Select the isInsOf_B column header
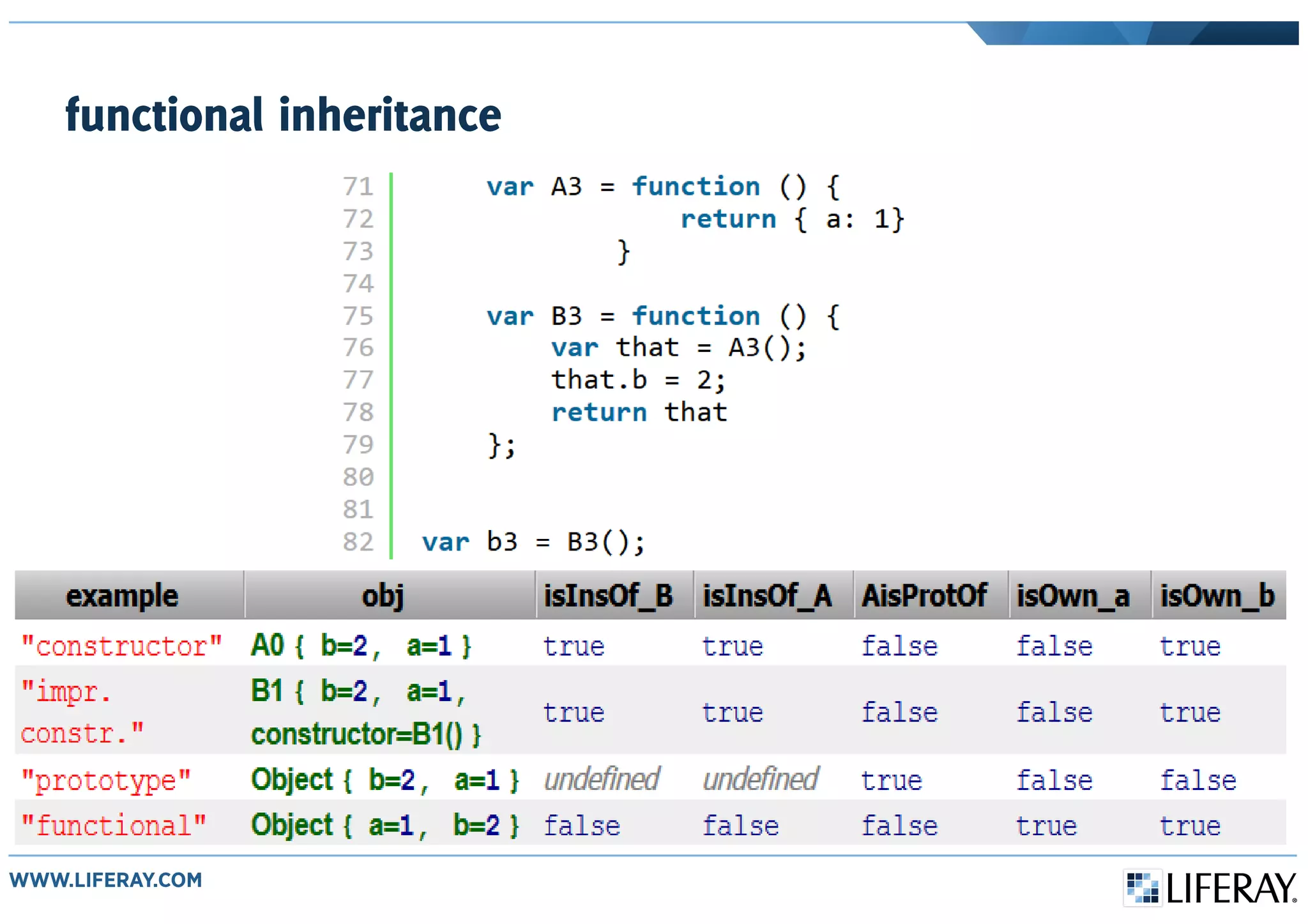The width and height of the screenshot is (1308, 924). click(x=608, y=596)
